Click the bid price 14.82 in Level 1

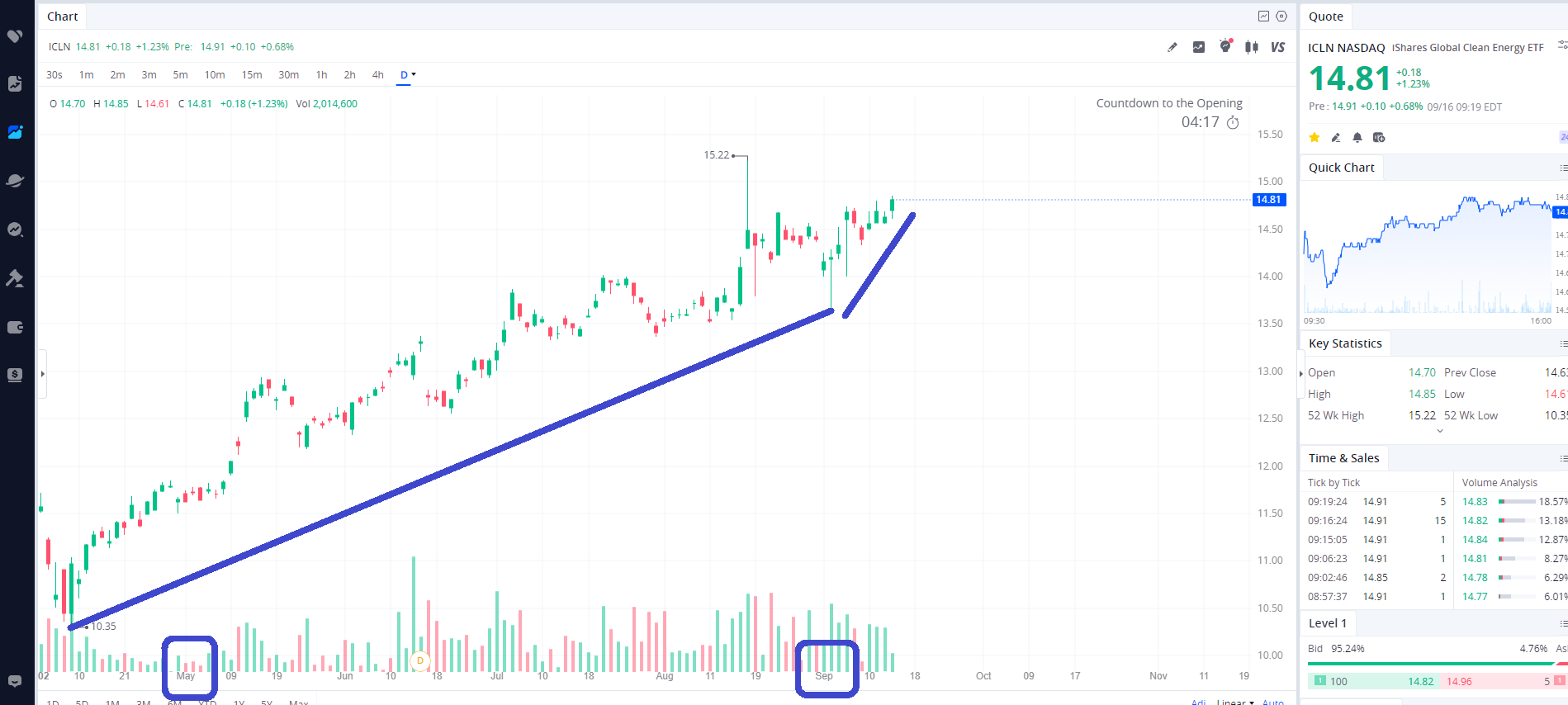tap(1421, 682)
